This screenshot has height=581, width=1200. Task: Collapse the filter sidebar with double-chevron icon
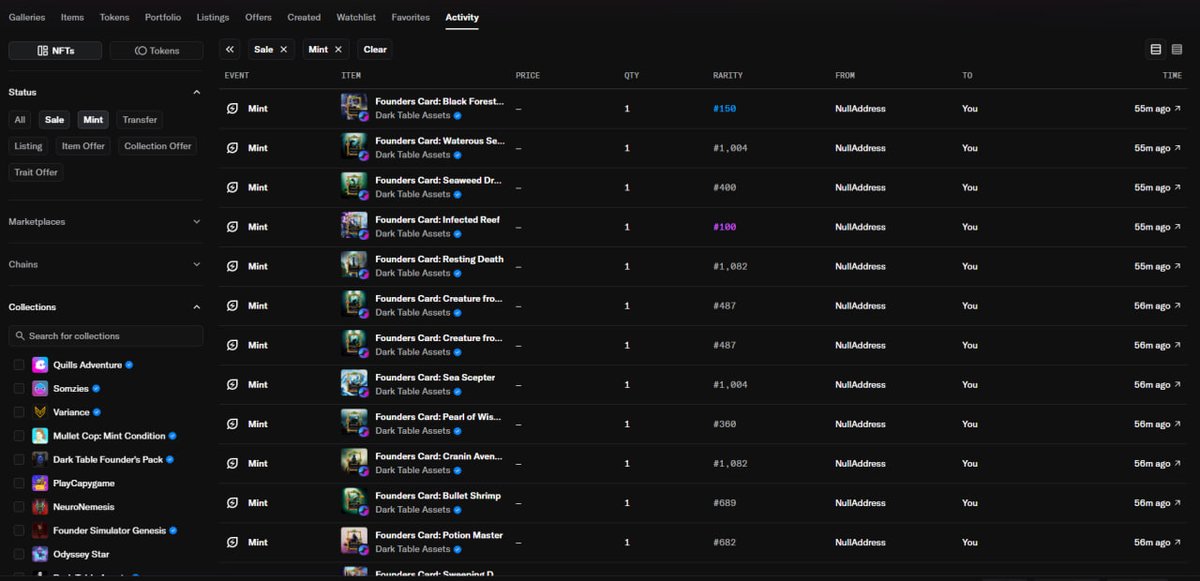tap(231, 49)
